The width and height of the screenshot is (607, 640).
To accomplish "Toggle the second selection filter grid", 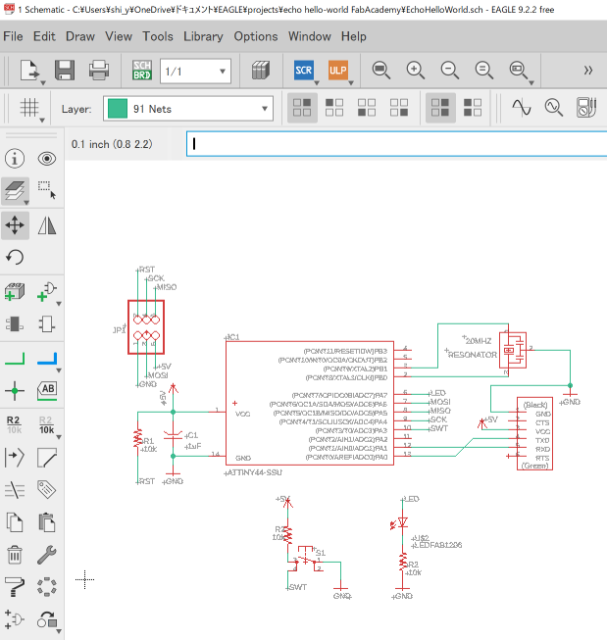I will [334, 108].
